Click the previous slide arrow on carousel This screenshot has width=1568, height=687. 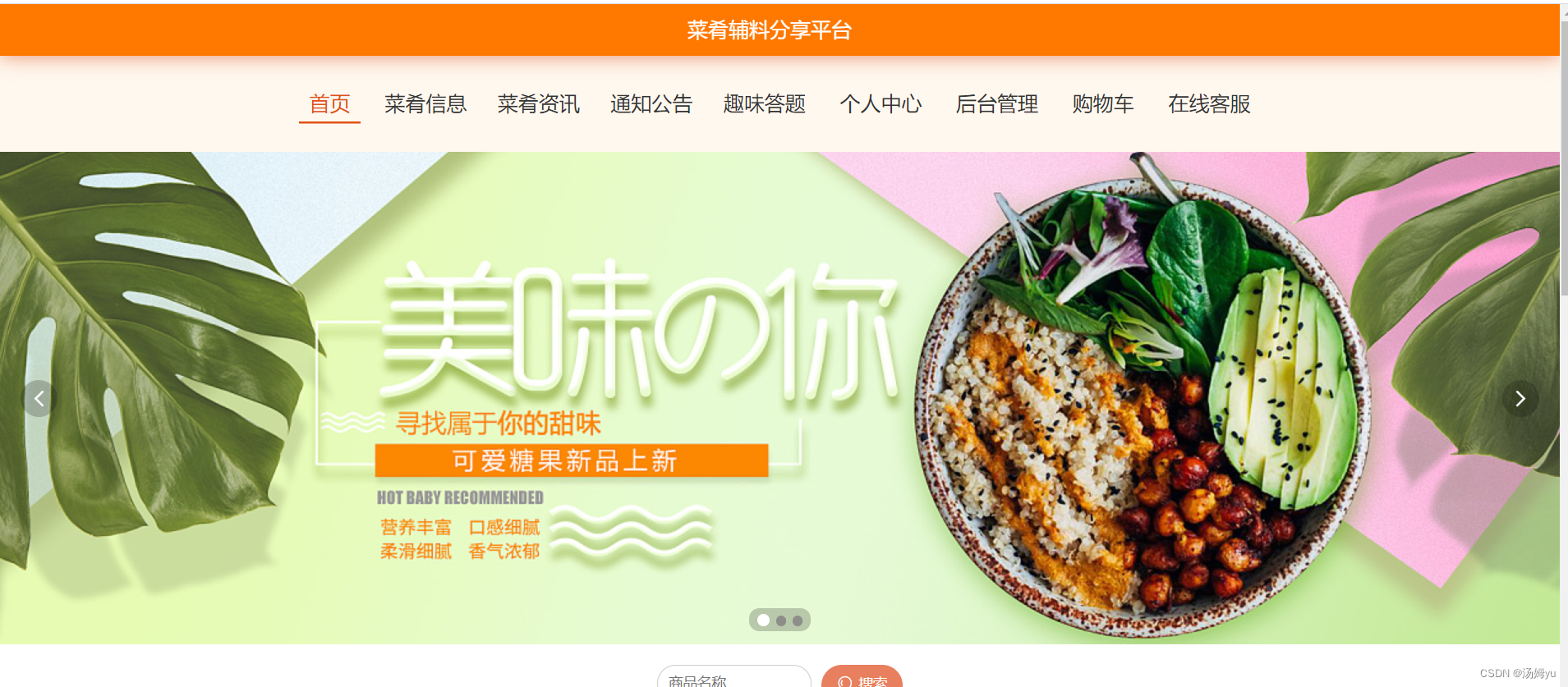tap(39, 399)
